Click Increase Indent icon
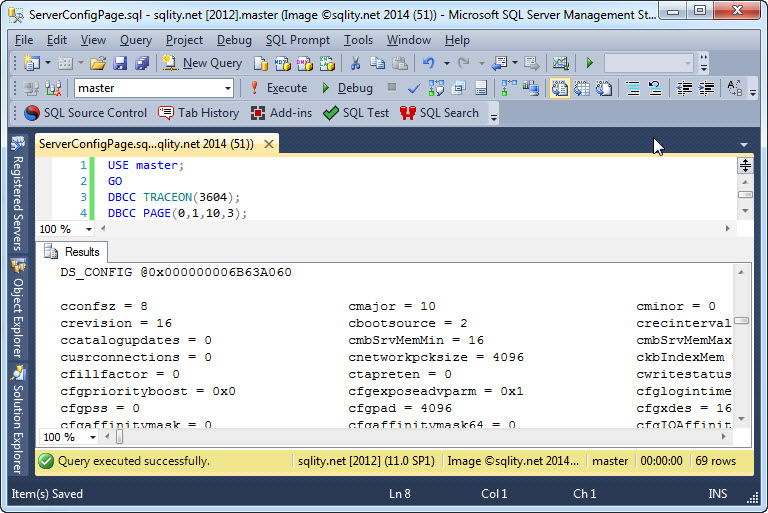Viewport: 768px width, 513px height. (x=706, y=88)
